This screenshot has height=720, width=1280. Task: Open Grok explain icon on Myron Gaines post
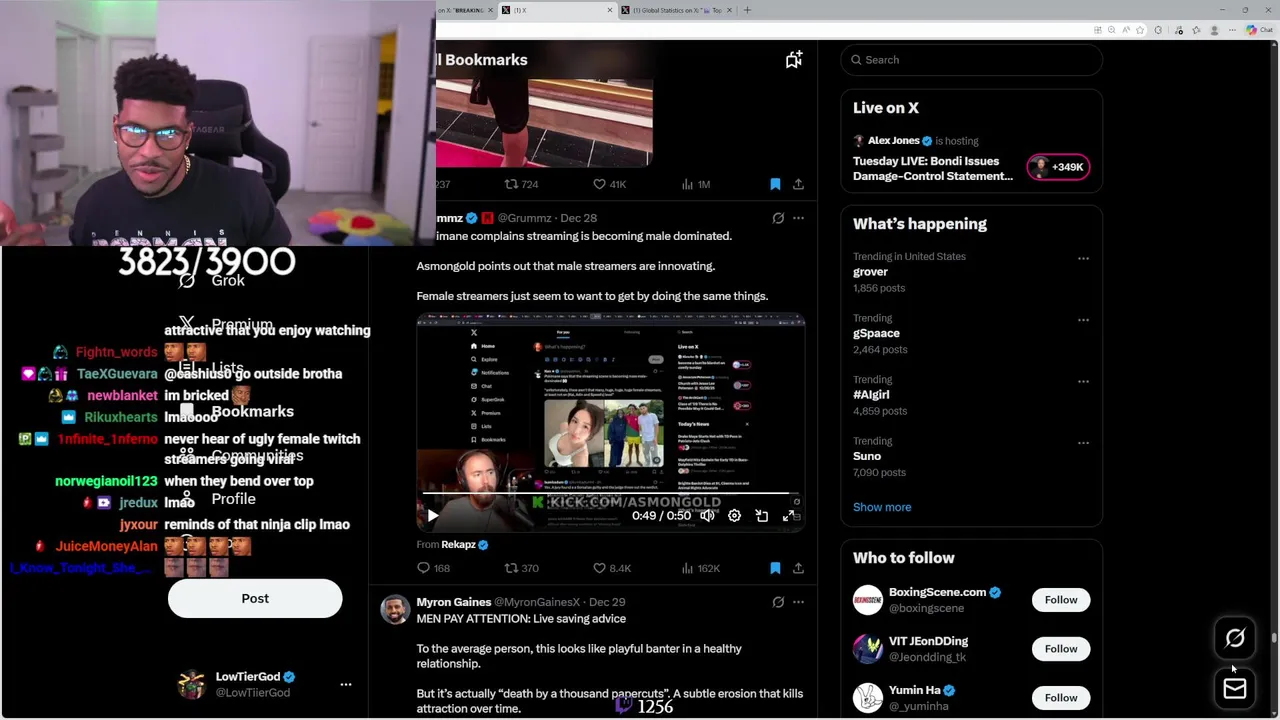(x=778, y=602)
